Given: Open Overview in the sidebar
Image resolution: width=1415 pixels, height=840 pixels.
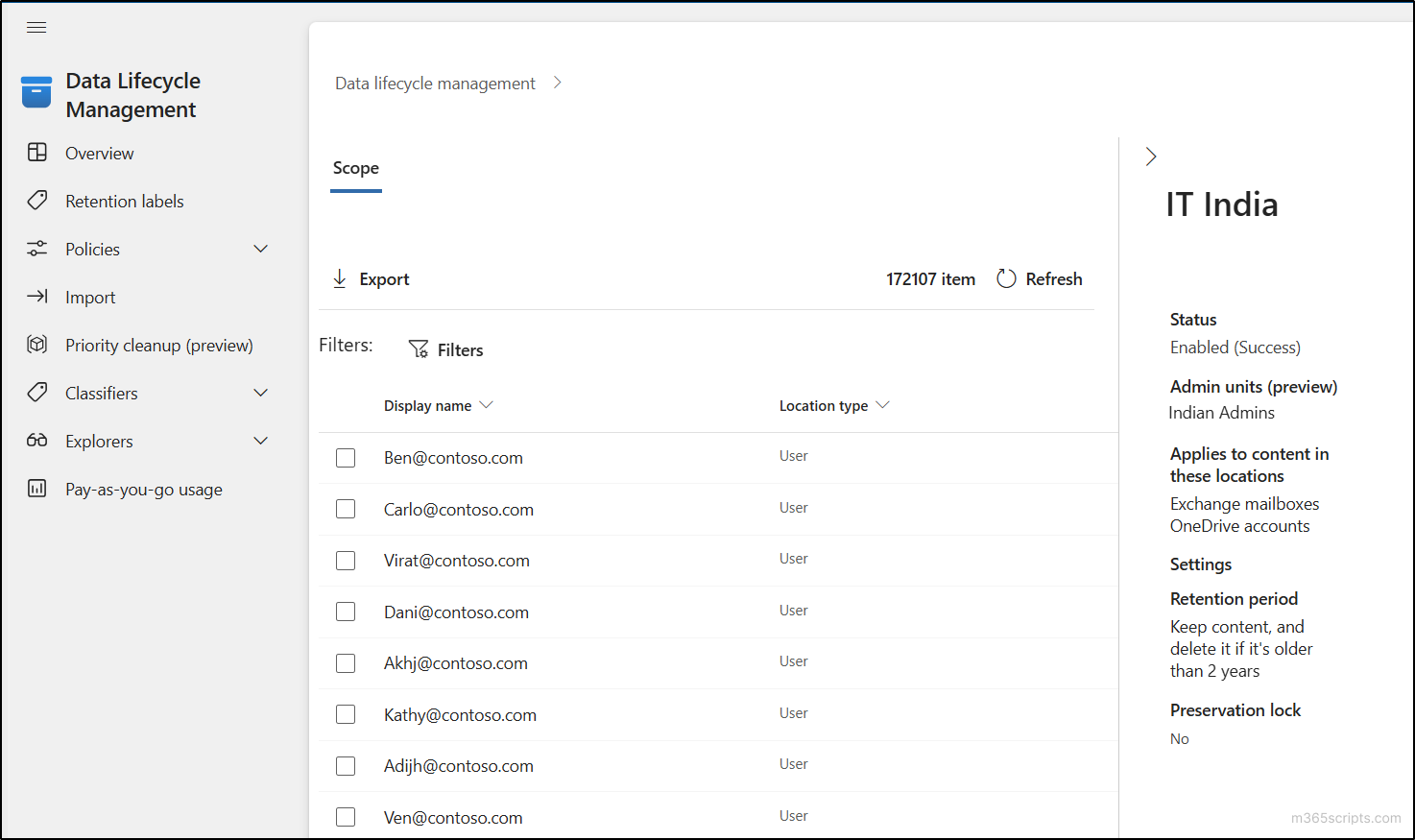Looking at the screenshot, I should [x=99, y=154].
